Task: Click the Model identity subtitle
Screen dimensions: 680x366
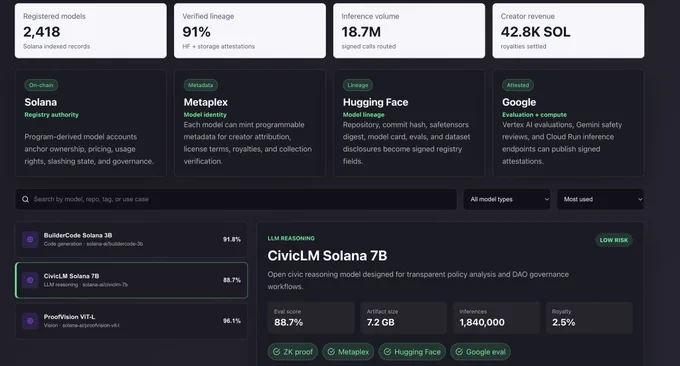Action: tap(205, 115)
